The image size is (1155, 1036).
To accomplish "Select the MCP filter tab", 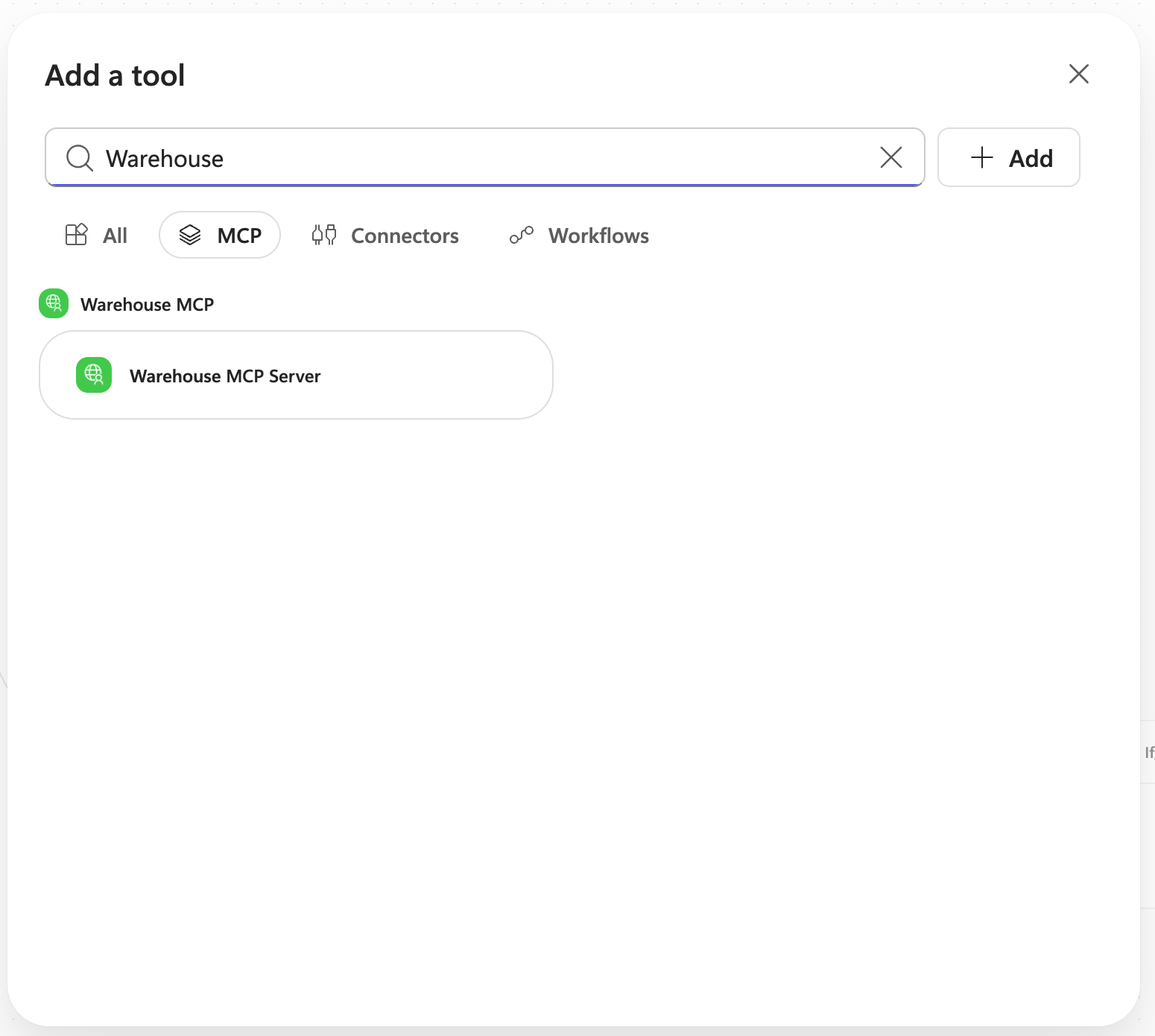I will (x=220, y=236).
